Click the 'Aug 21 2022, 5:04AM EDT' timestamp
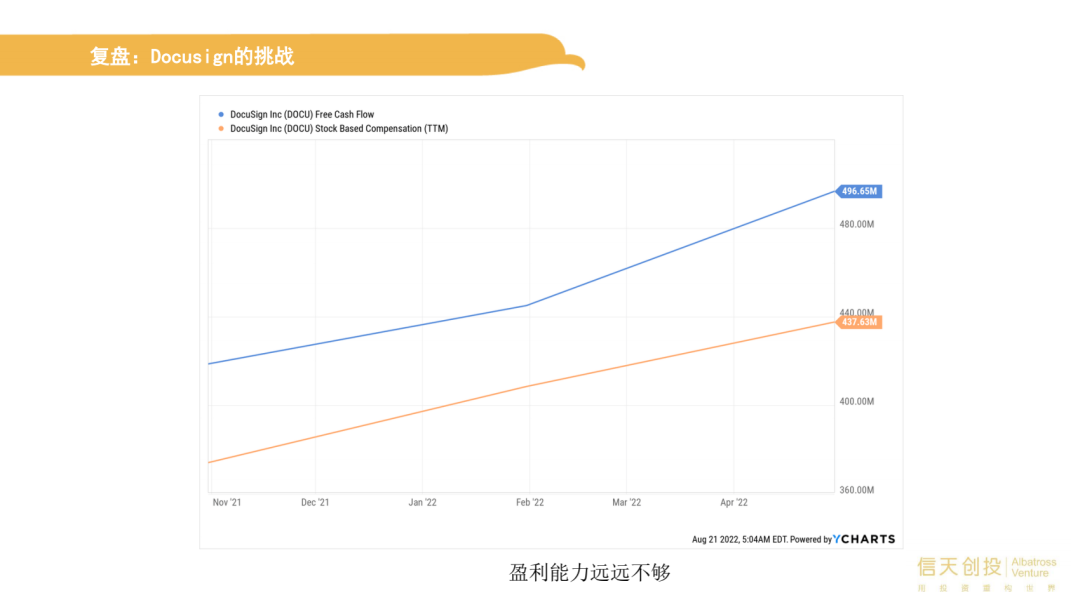The image size is (1080, 607). pos(739,539)
